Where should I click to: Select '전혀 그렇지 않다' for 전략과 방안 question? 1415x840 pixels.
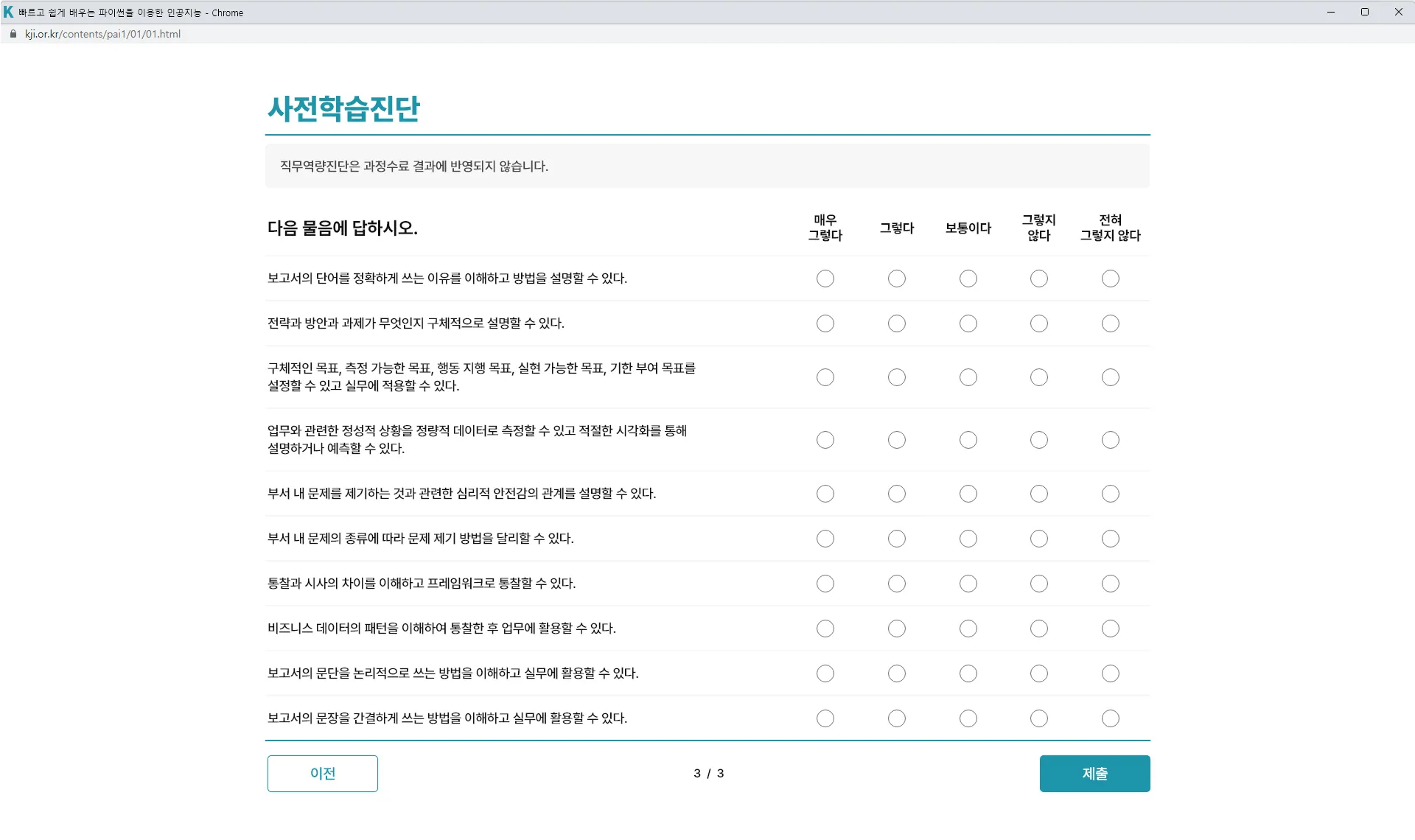tap(1111, 323)
